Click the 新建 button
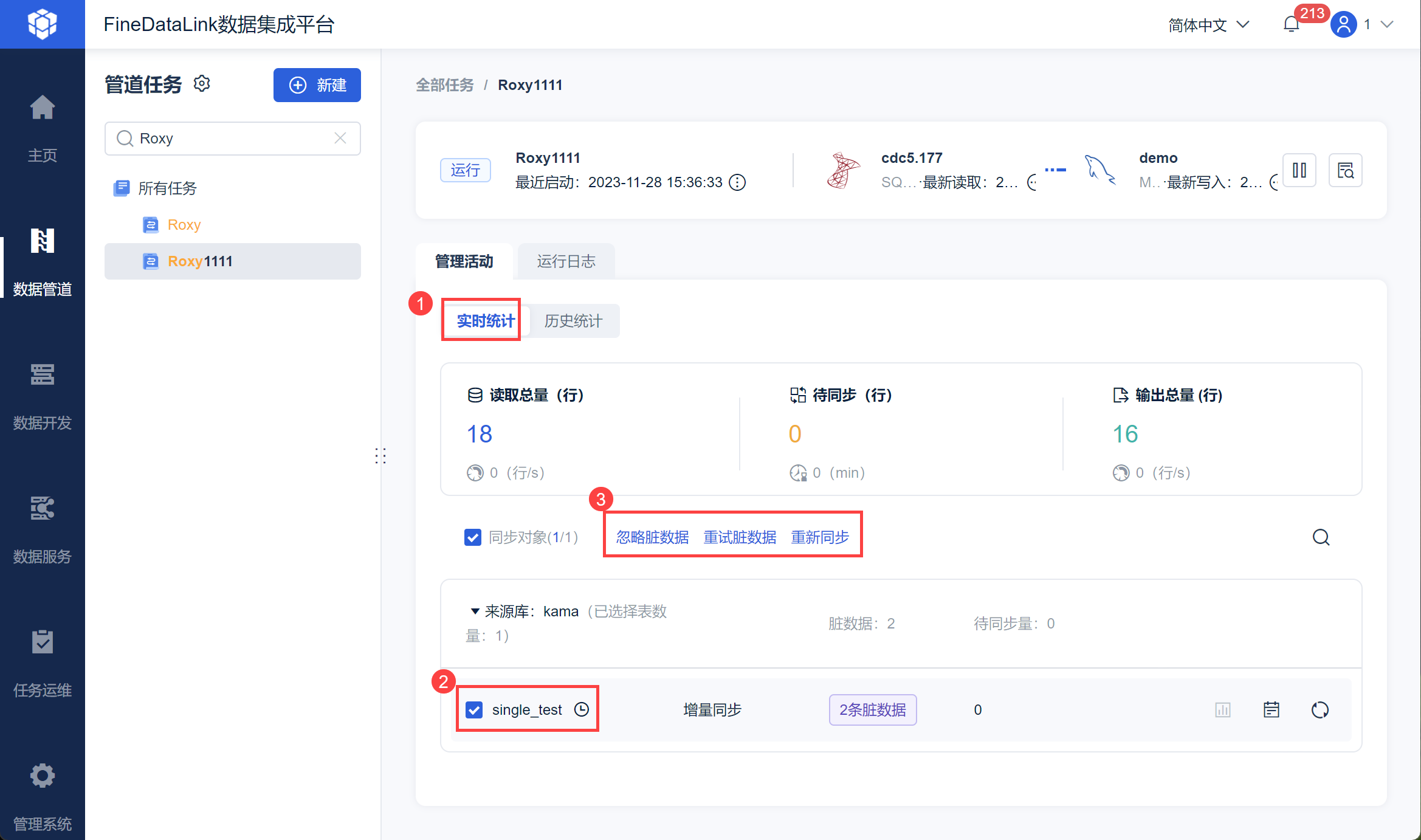Screen dimensions: 1421x840 click(x=317, y=85)
